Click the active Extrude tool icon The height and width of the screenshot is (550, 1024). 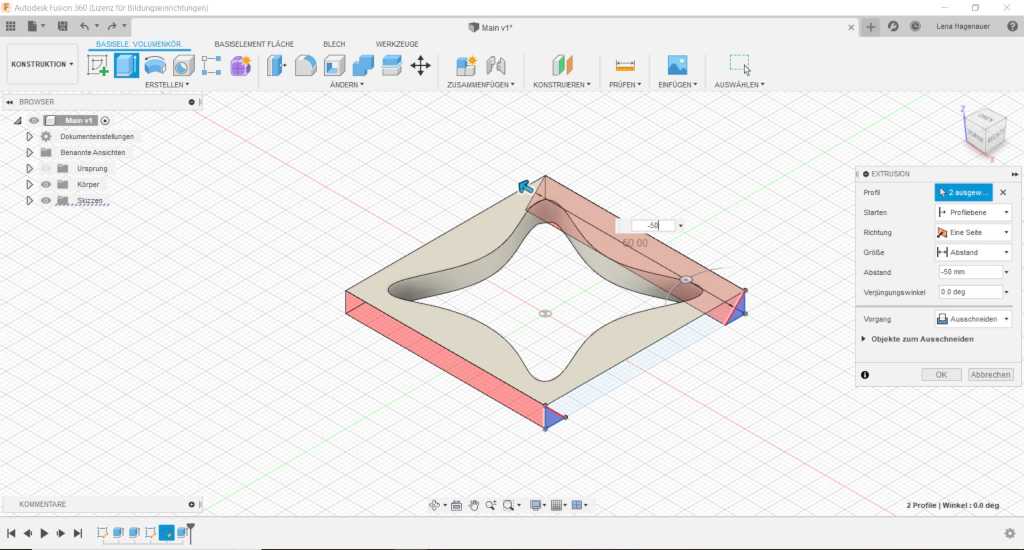click(x=126, y=65)
